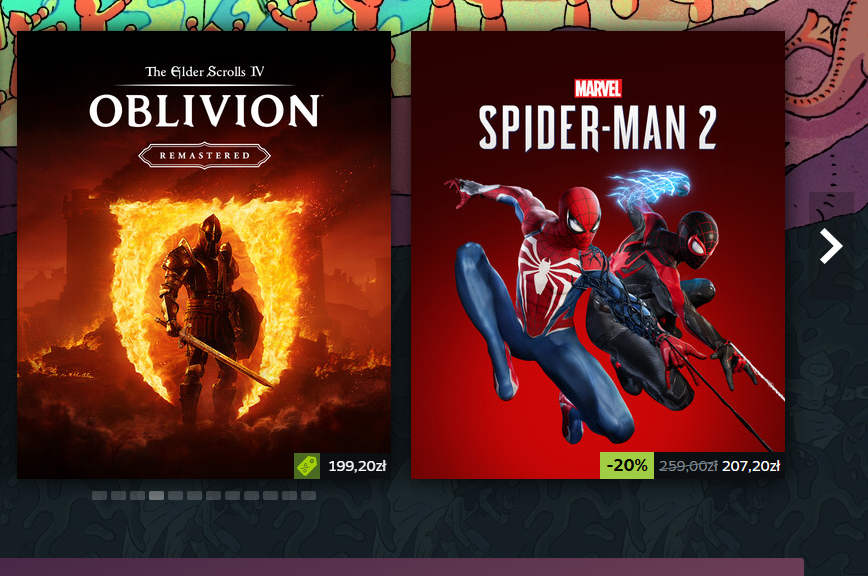868x576 pixels.
Task: Click the highlighted fourth carousel page dot
Action: tap(157, 495)
